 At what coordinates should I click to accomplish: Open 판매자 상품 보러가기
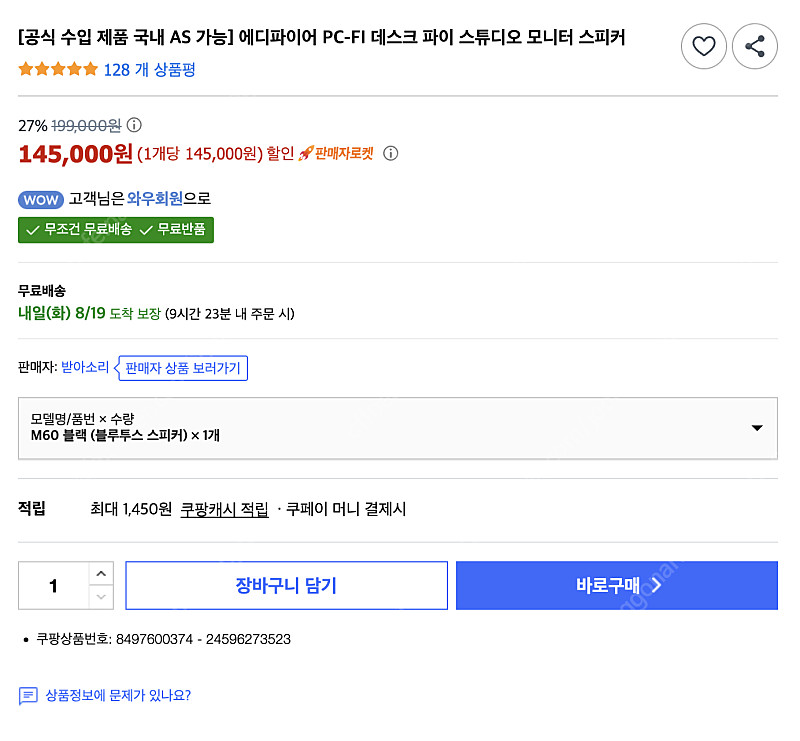183,368
